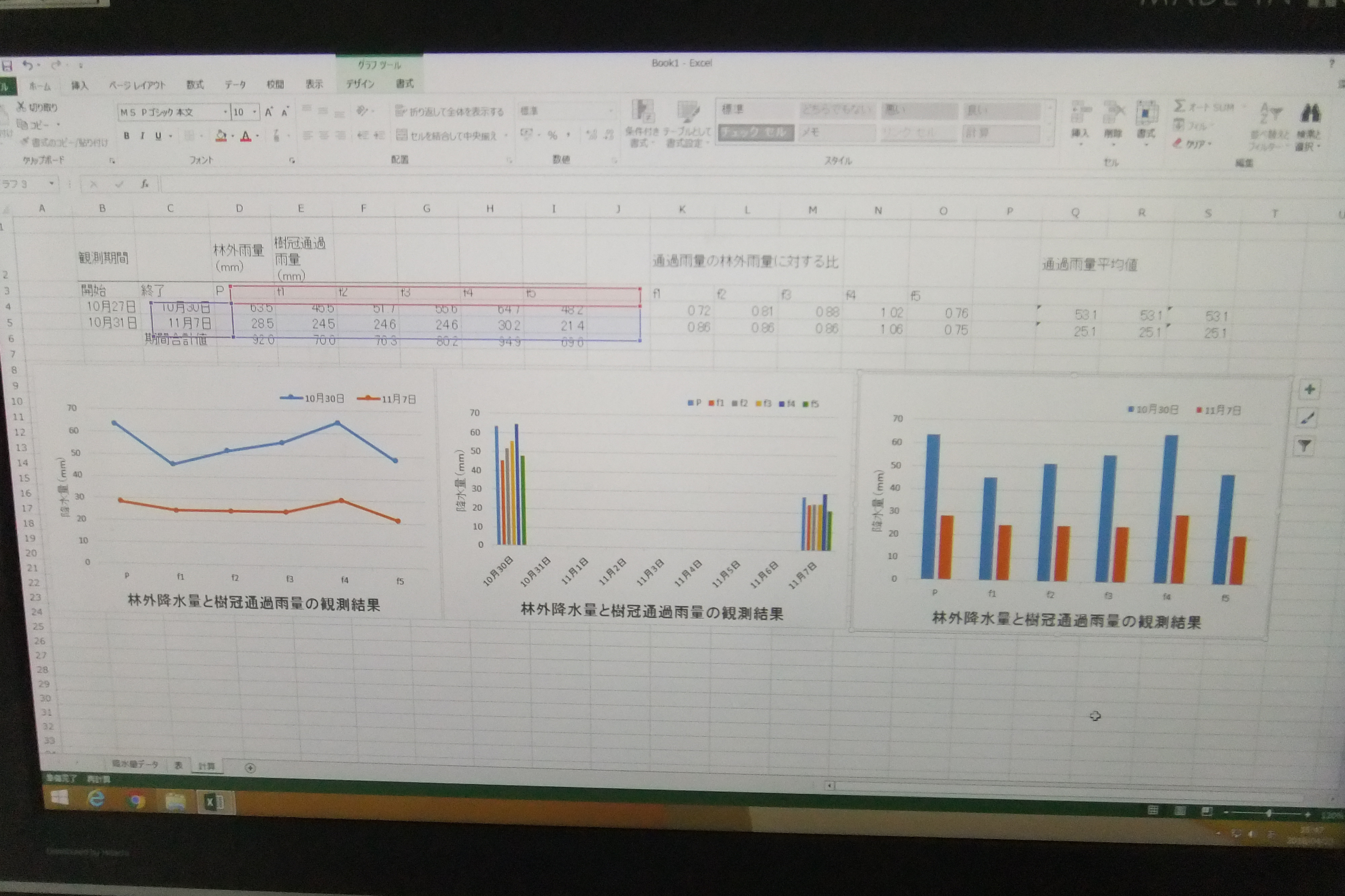Open chart styles paintbrush button
Viewport: 1345px width, 896px height.
(x=1307, y=418)
